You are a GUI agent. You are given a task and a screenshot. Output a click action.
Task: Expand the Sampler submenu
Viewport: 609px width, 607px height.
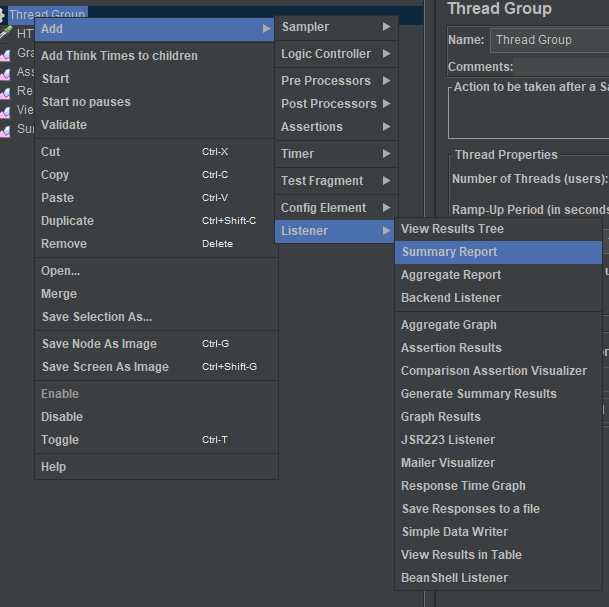(x=336, y=27)
